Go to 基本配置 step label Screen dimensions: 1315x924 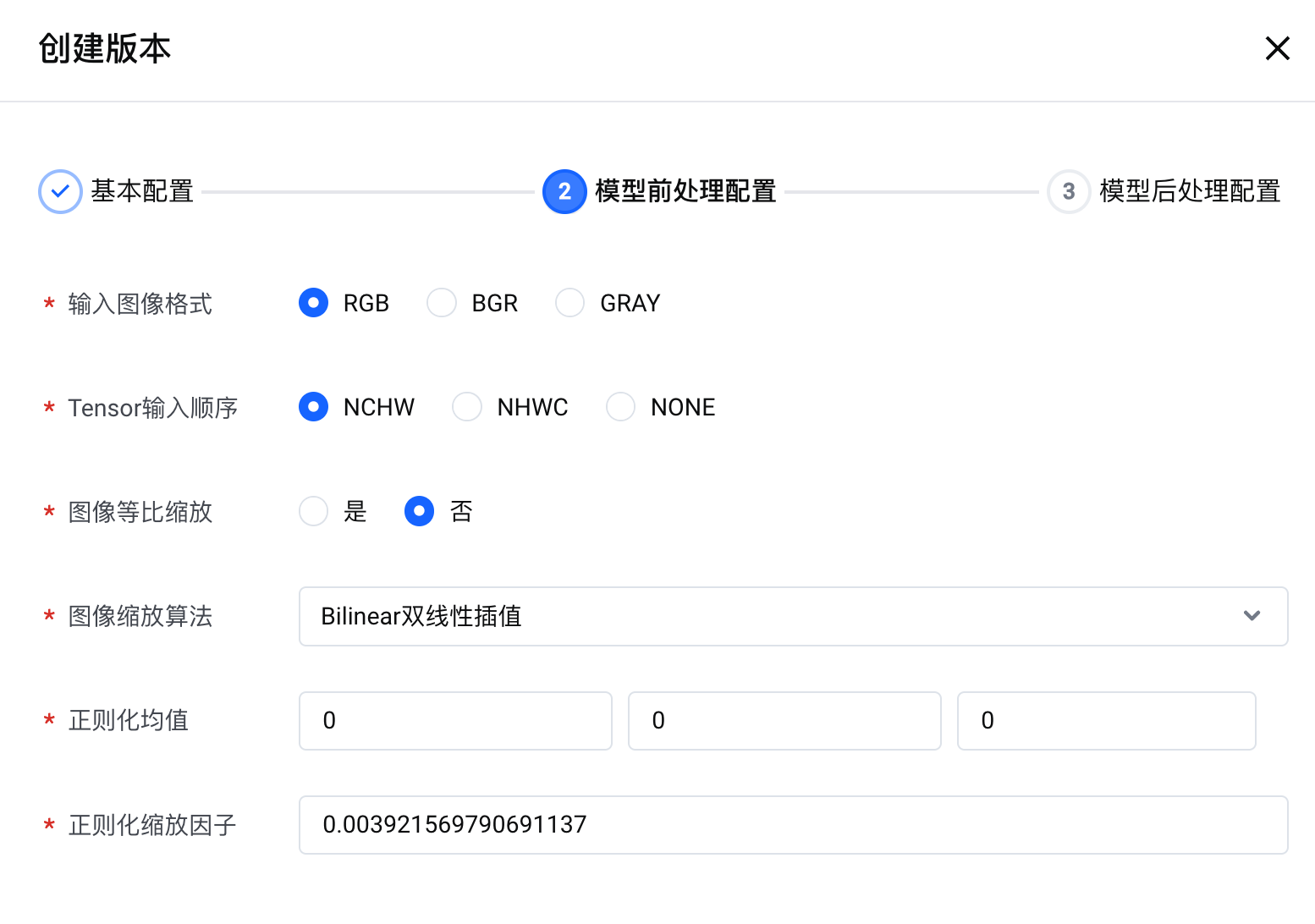pos(142,191)
